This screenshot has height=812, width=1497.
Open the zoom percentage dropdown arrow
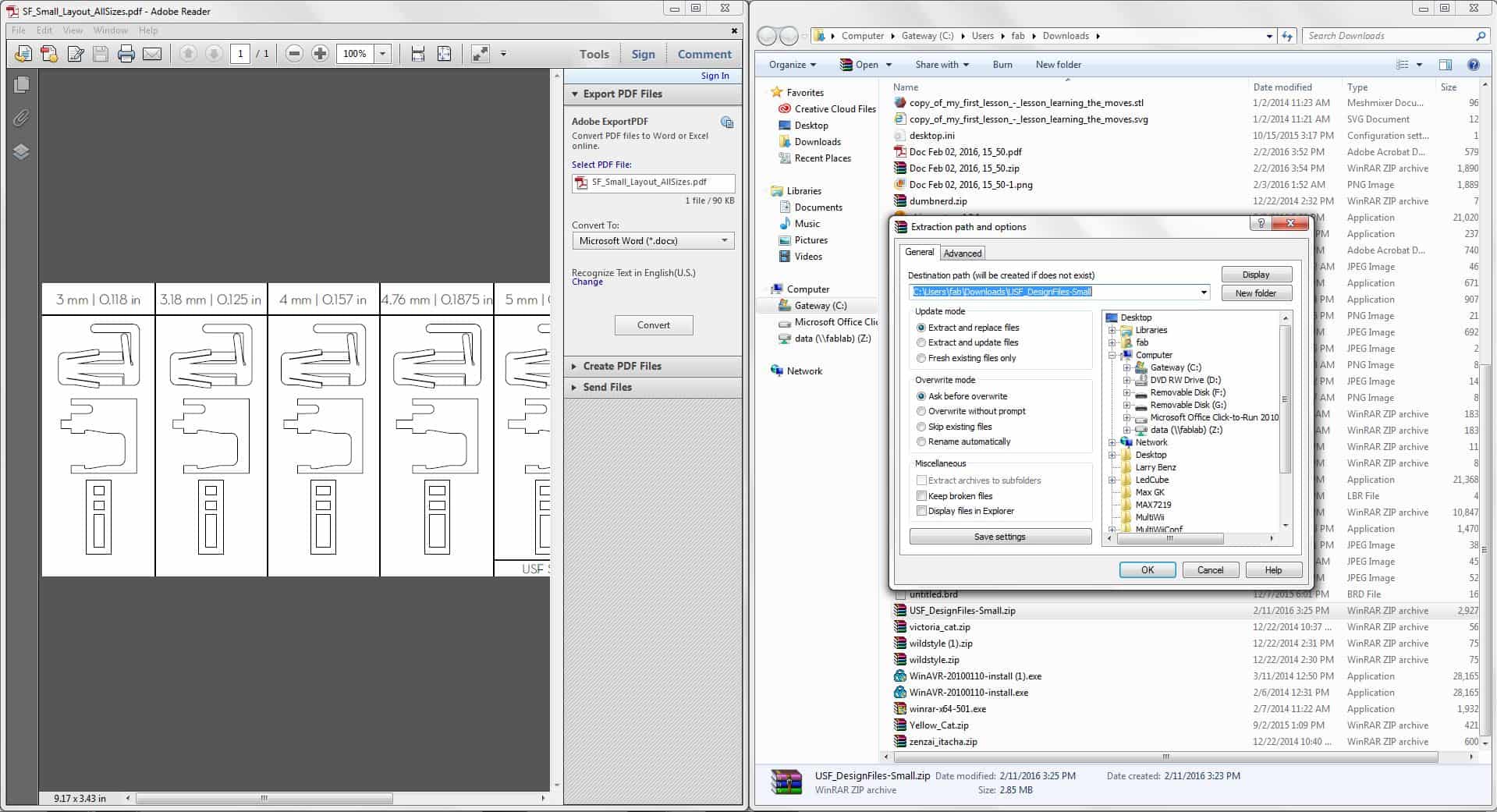click(x=382, y=54)
